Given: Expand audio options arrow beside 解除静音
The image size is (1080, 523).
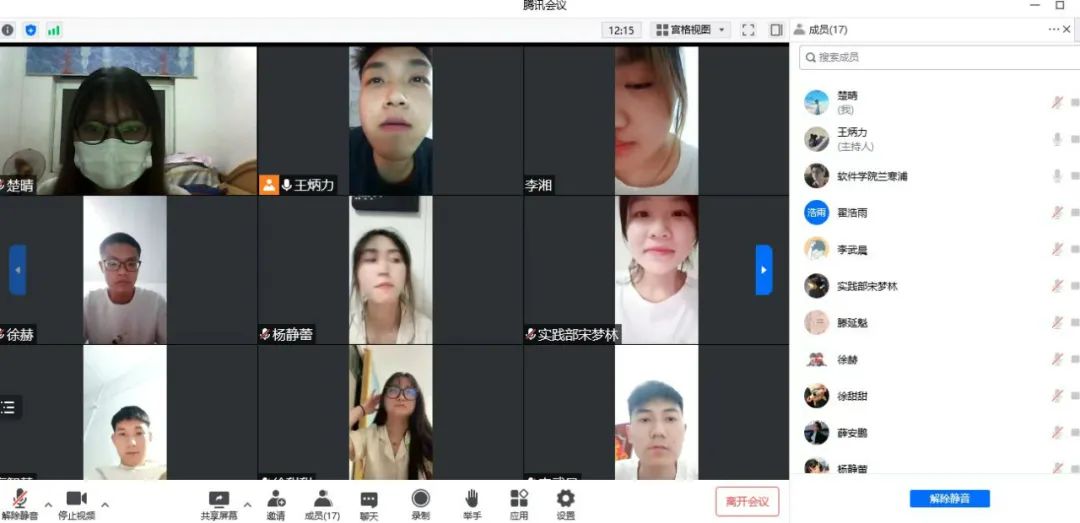Looking at the screenshot, I should (x=48, y=504).
